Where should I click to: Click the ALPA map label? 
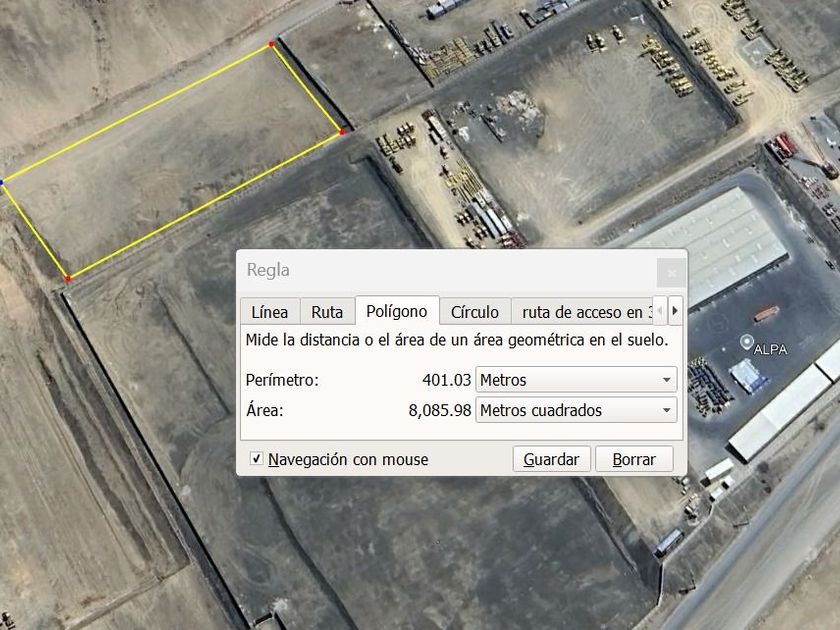770,350
